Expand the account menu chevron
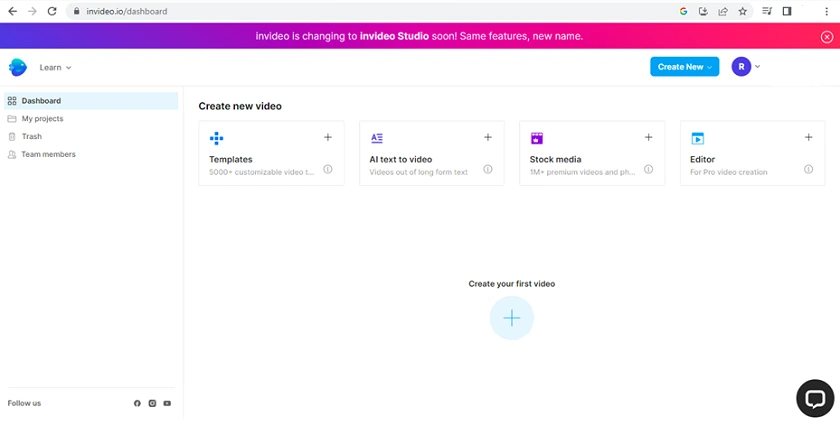 click(758, 67)
